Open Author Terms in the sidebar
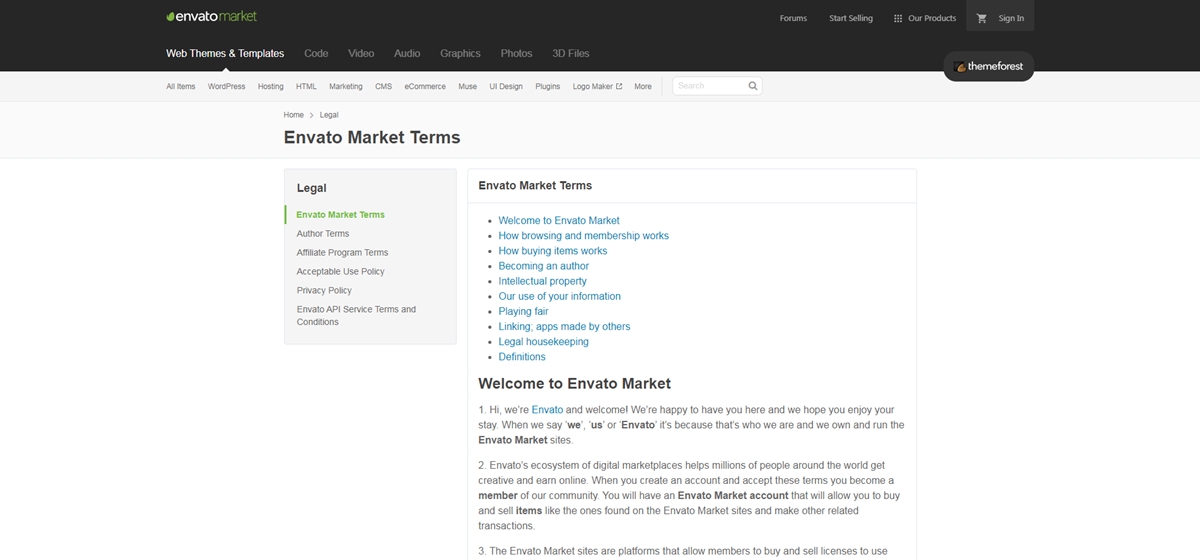 323,234
